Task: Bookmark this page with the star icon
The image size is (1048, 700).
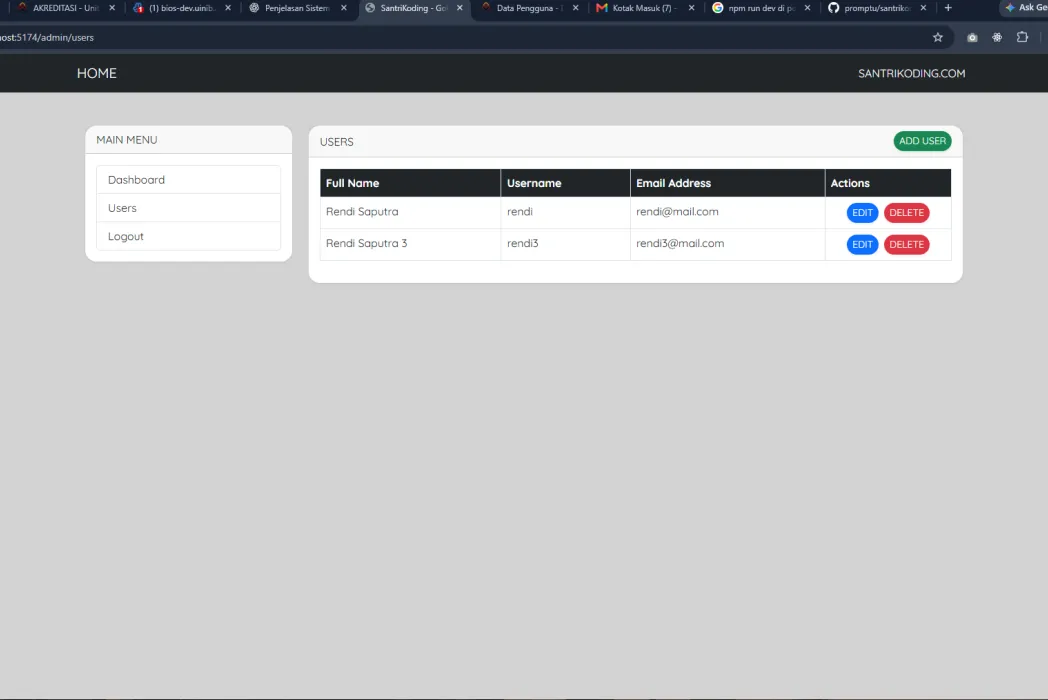Action: (x=938, y=37)
